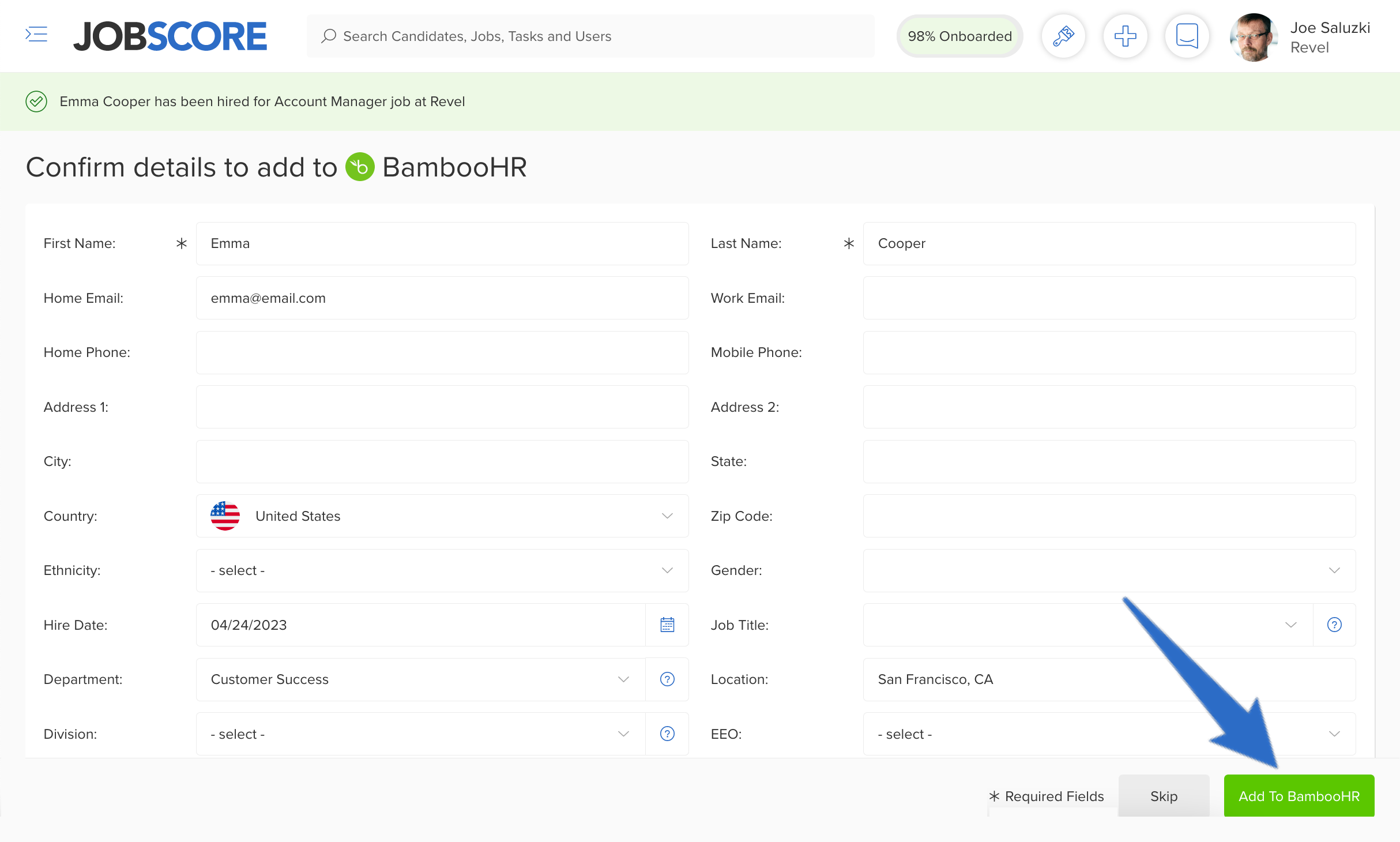The width and height of the screenshot is (1400, 842).
Task: Open the paintbrush customize icon
Action: tap(1063, 36)
